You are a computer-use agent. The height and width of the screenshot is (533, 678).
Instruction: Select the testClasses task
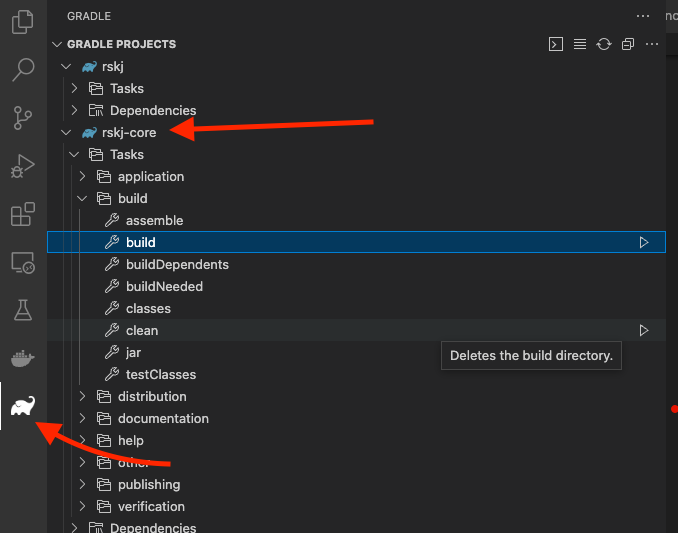160,374
